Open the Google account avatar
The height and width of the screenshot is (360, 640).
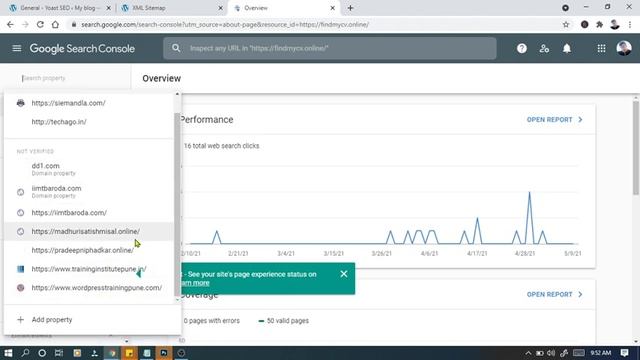click(624, 49)
